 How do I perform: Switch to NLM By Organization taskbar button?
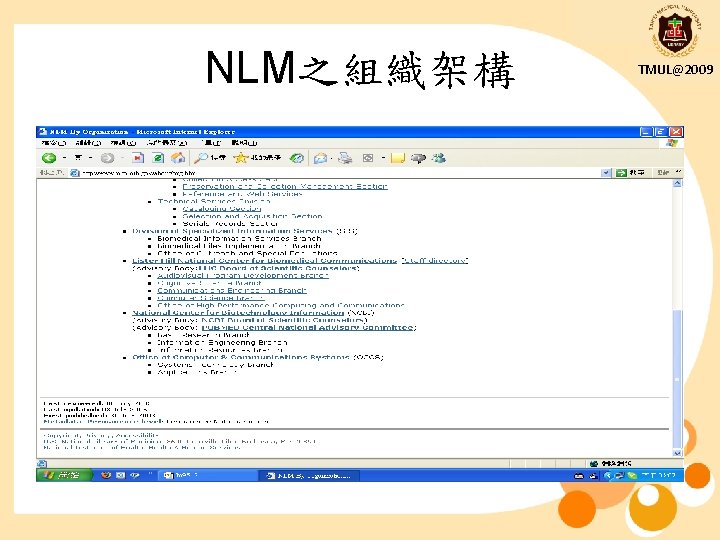pos(310,475)
